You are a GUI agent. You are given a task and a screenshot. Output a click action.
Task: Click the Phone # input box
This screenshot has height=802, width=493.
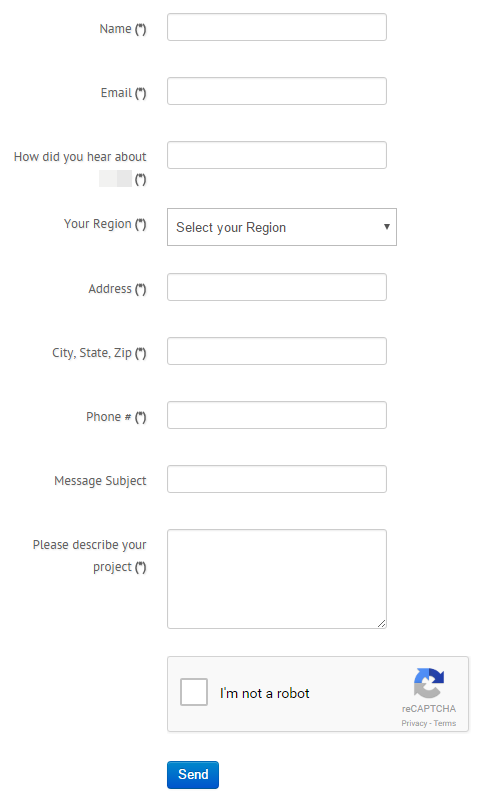point(277,415)
